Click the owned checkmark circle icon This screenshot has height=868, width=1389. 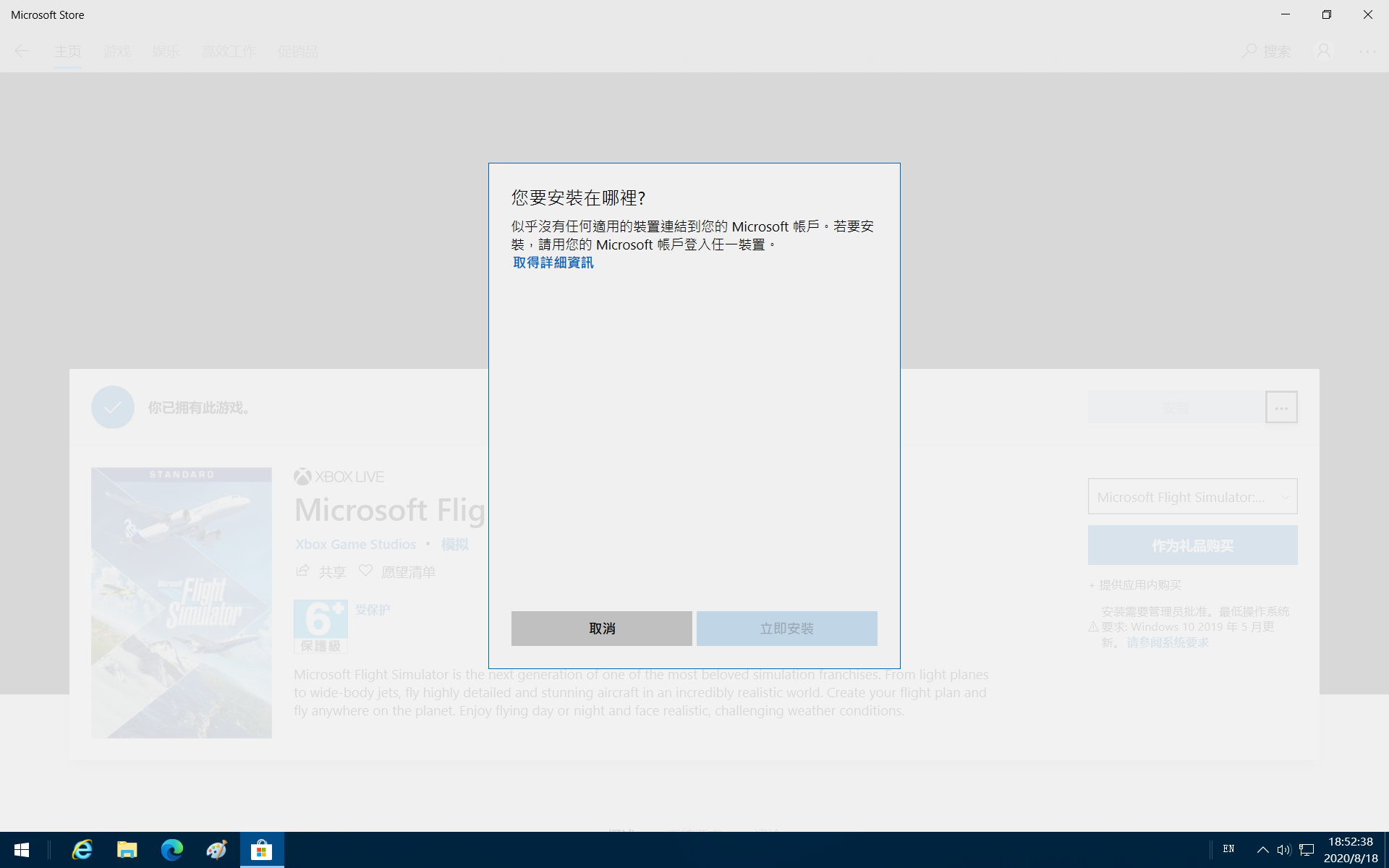(112, 407)
